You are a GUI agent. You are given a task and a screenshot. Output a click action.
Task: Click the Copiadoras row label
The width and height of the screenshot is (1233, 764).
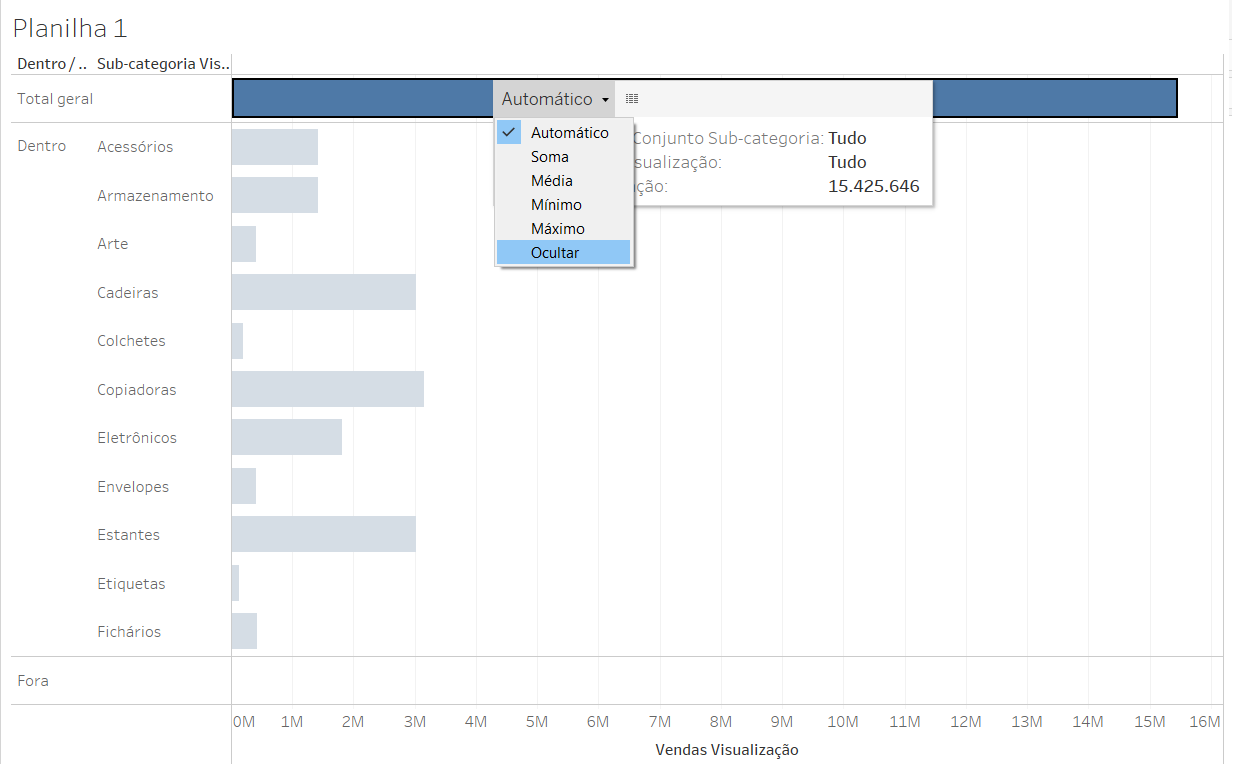tap(137, 390)
